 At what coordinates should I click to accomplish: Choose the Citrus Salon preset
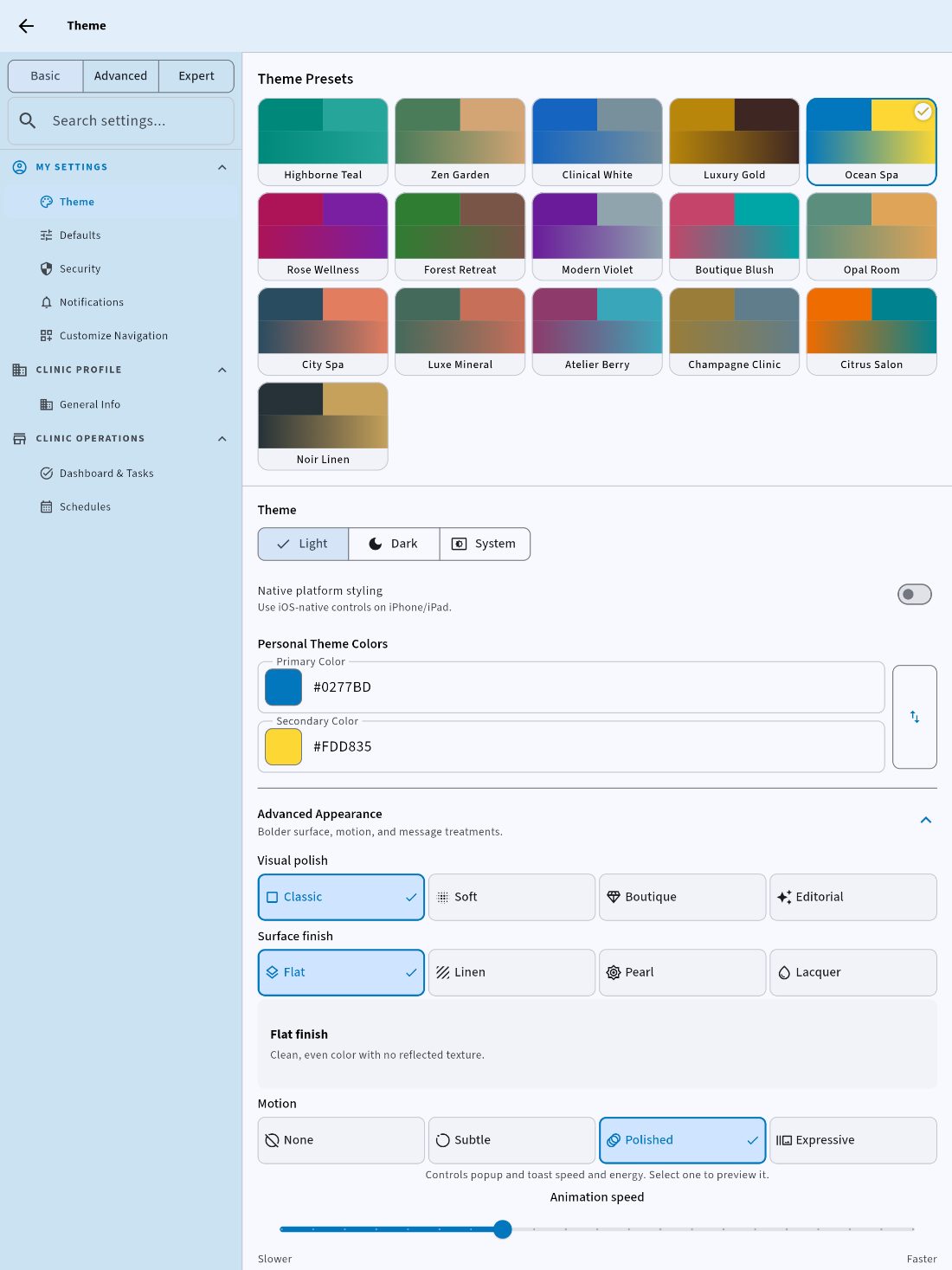[x=872, y=332]
